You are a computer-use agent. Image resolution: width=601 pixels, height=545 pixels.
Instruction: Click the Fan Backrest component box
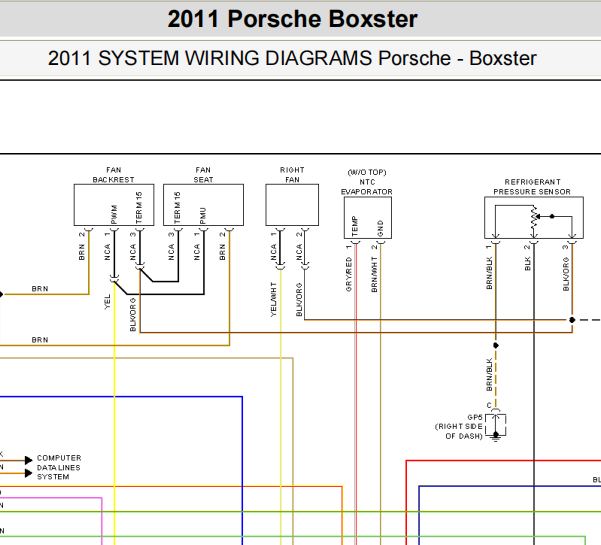(x=114, y=205)
